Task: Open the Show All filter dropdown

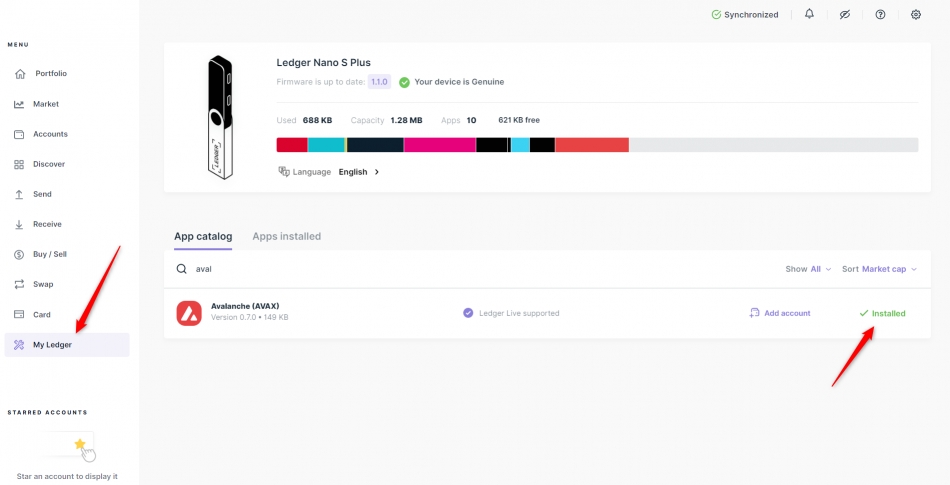Action: click(x=808, y=269)
